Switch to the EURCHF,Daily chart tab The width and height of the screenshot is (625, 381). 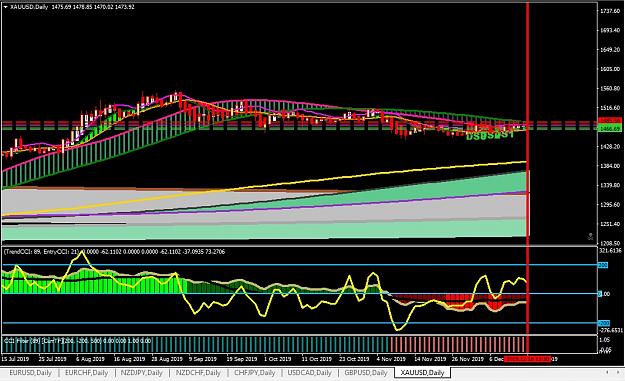(x=86, y=373)
